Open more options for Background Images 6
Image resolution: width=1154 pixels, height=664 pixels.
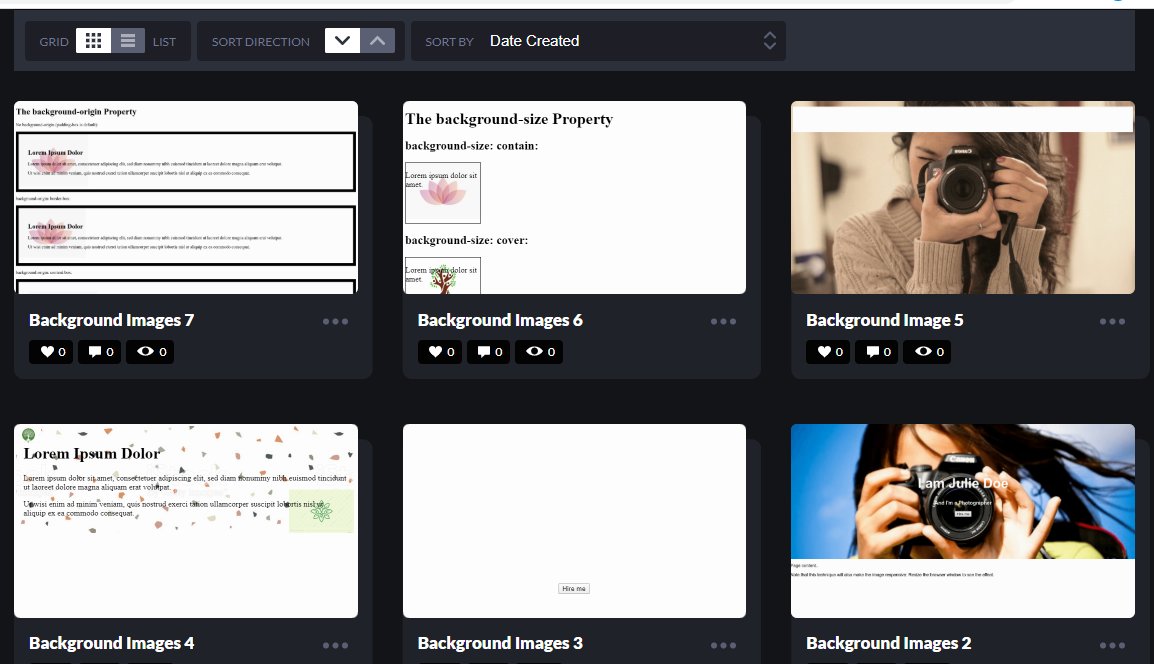(x=723, y=322)
